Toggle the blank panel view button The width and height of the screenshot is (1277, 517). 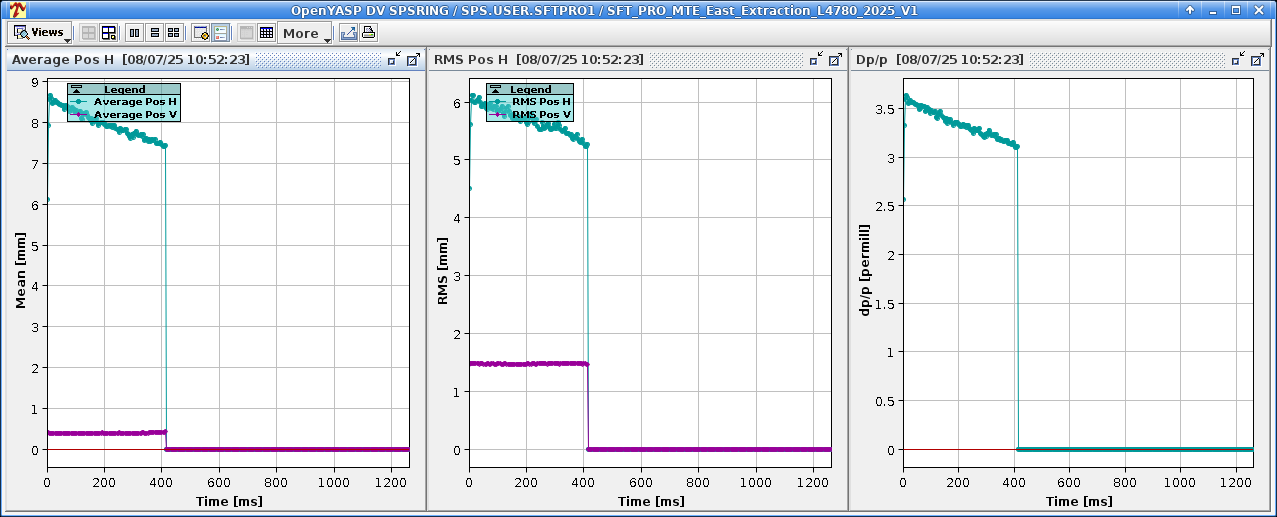[247, 33]
